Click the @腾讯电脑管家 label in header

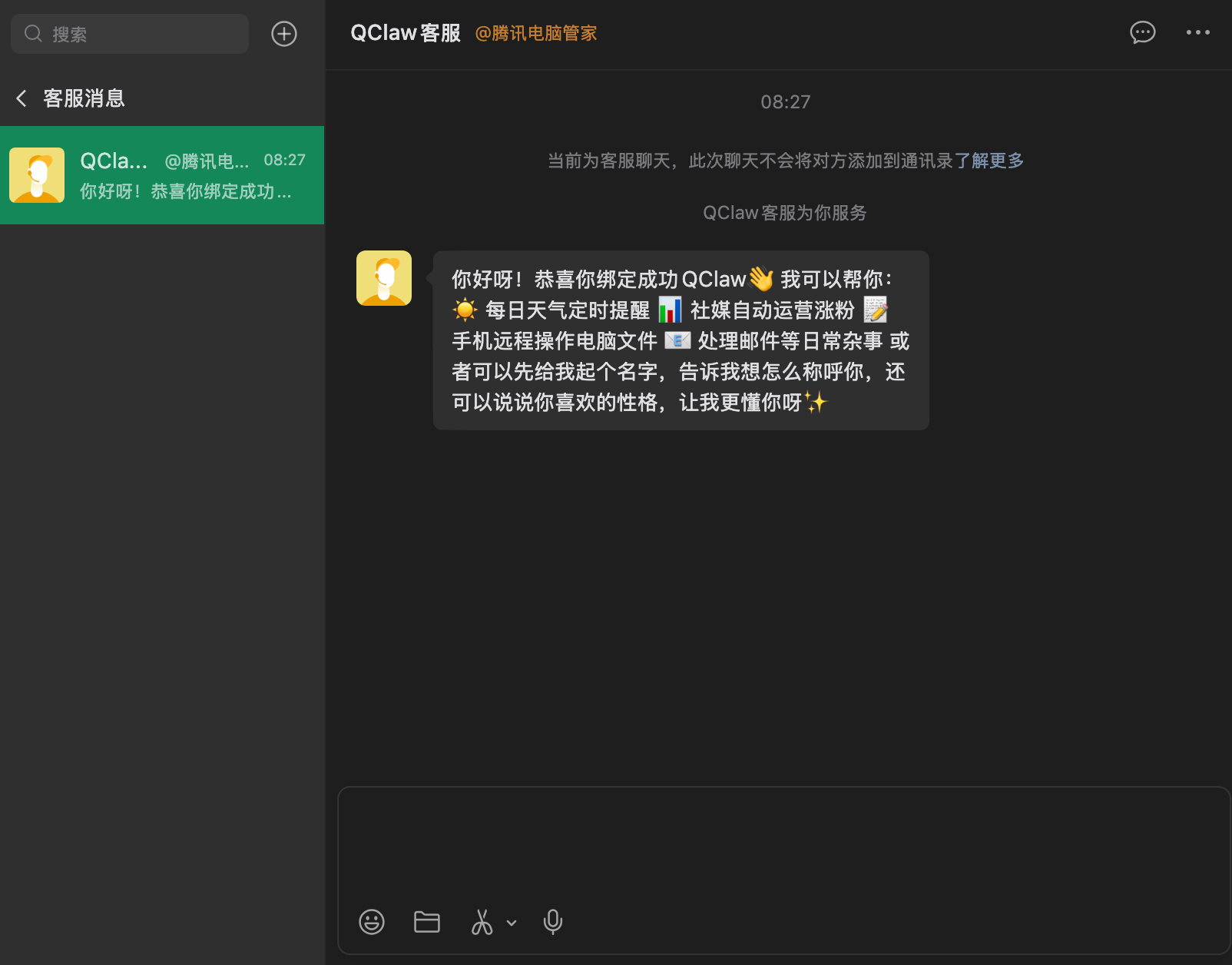click(x=536, y=33)
